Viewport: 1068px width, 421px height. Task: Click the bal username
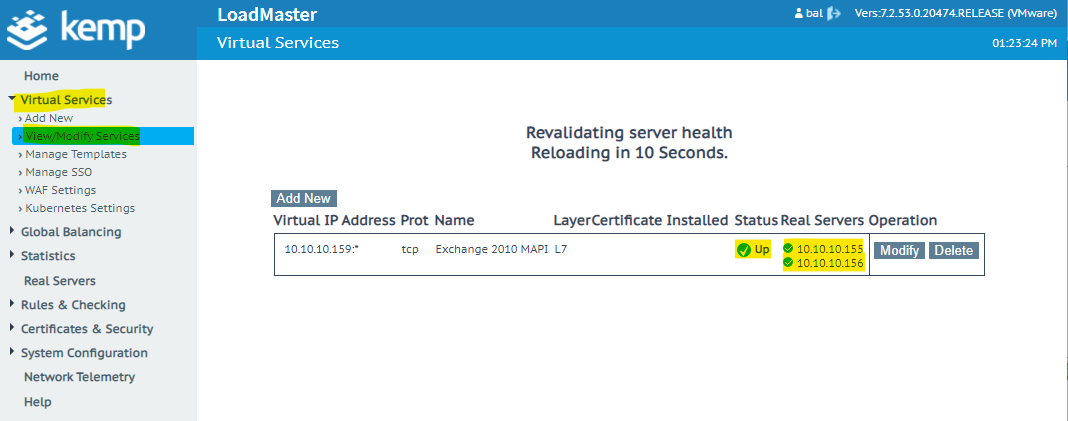(x=815, y=14)
